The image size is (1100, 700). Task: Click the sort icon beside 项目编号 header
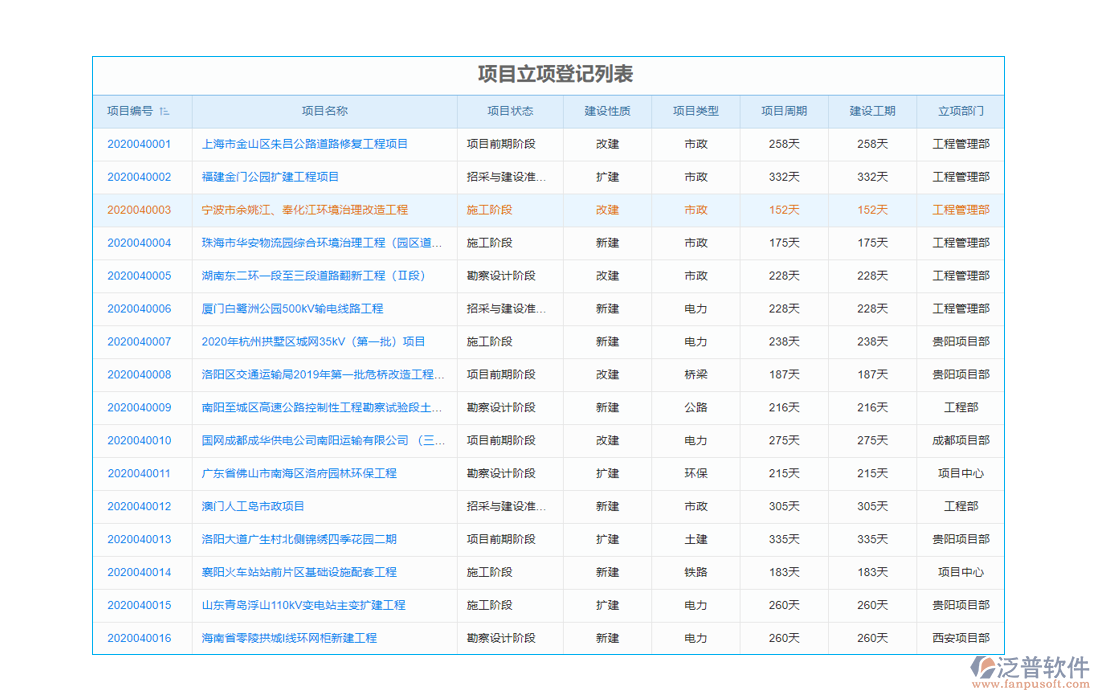[167, 111]
